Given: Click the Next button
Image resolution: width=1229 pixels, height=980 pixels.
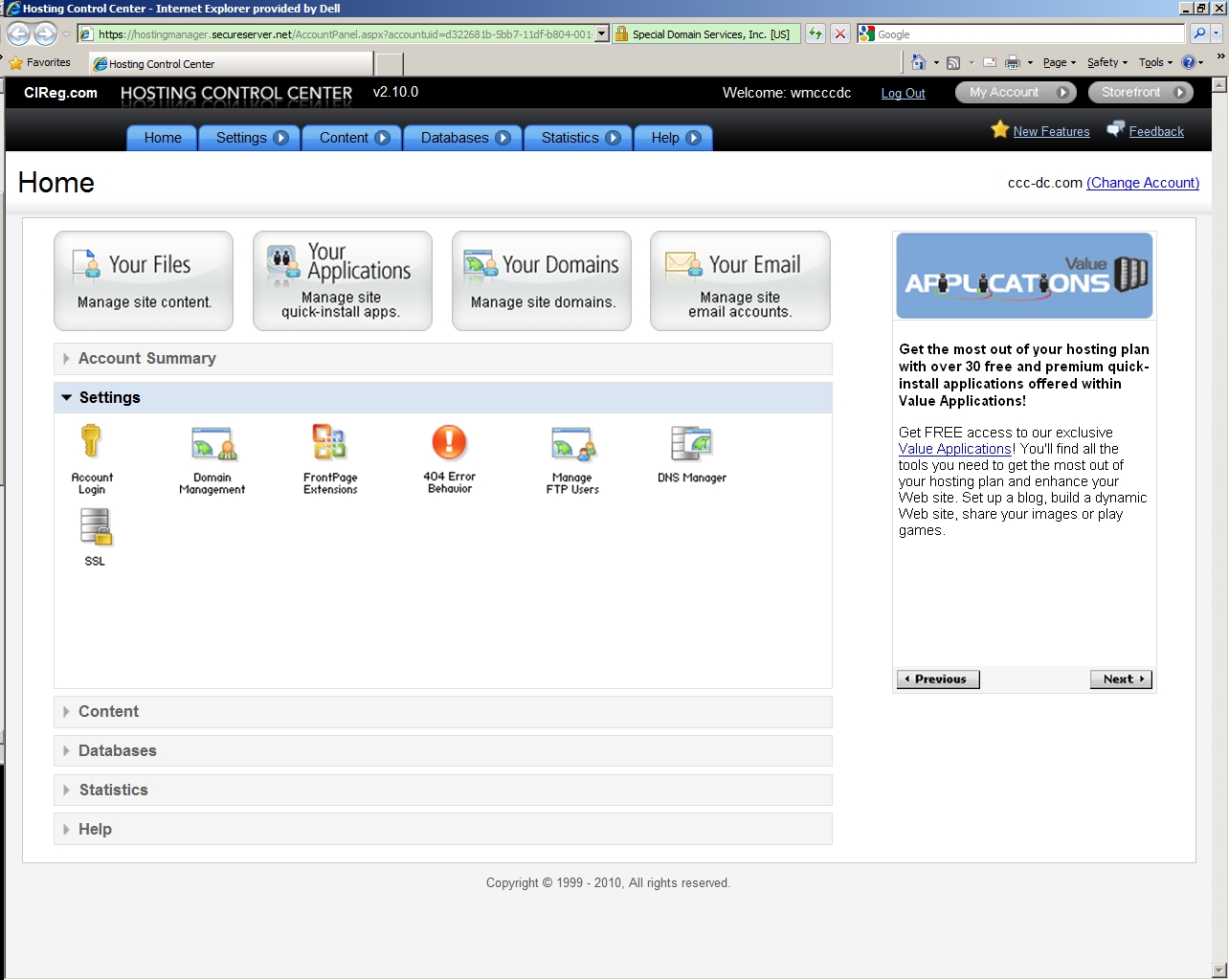Looking at the screenshot, I should pyautogui.click(x=1121, y=679).
